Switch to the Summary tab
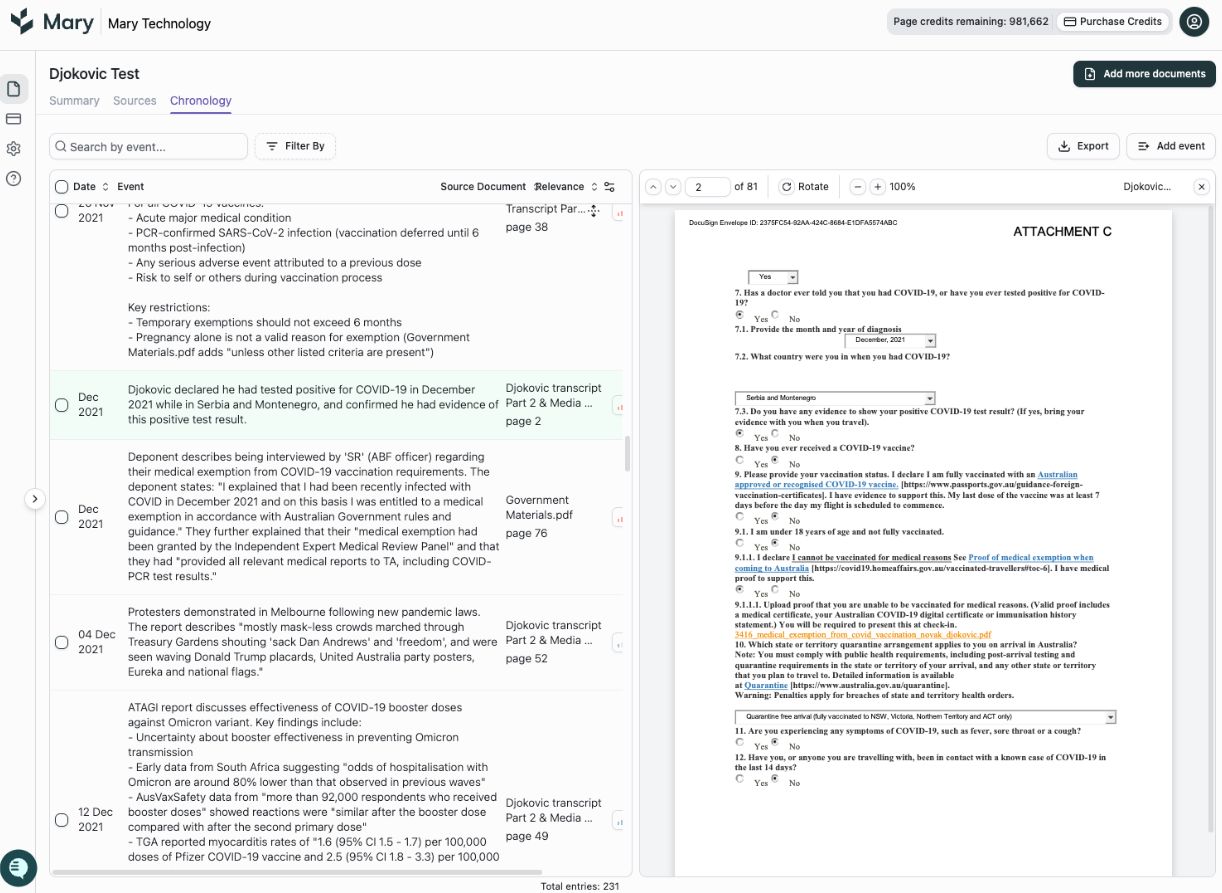Image resolution: width=1222 pixels, height=893 pixels. 75,100
